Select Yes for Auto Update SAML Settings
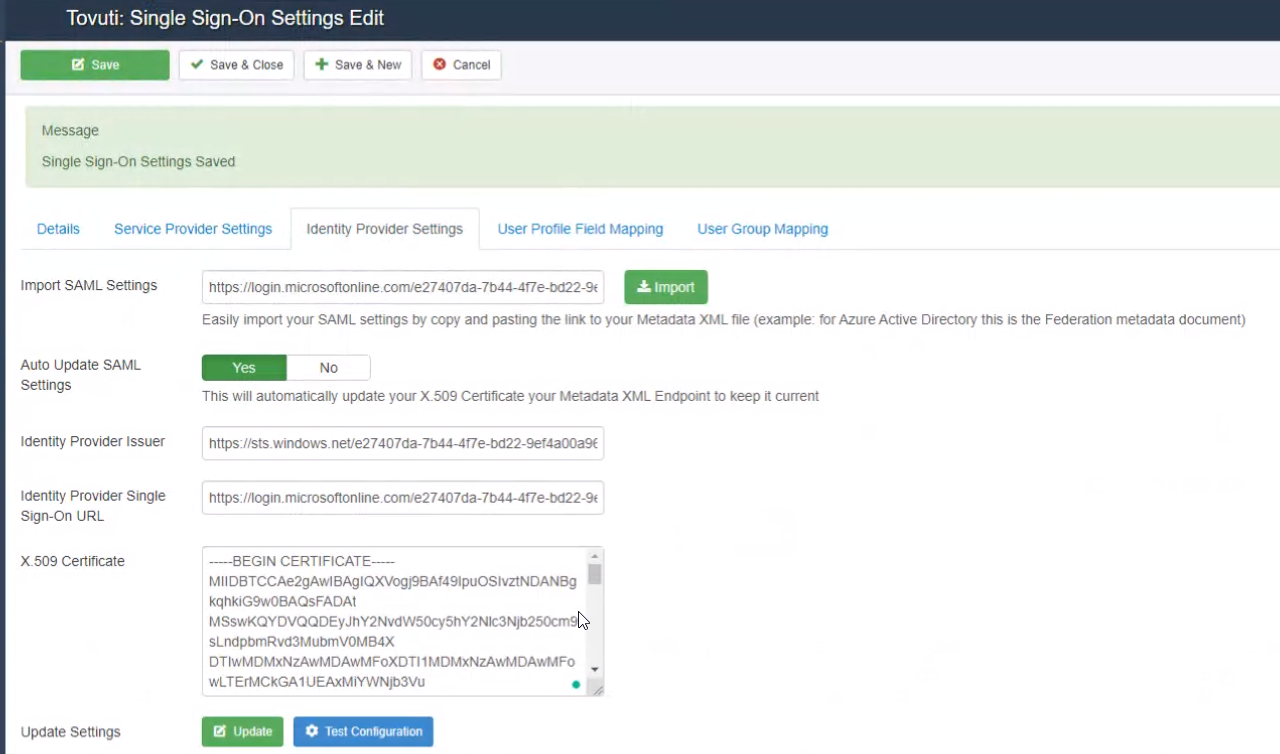This screenshot has height=754, width=1280. tap(244, 368)
